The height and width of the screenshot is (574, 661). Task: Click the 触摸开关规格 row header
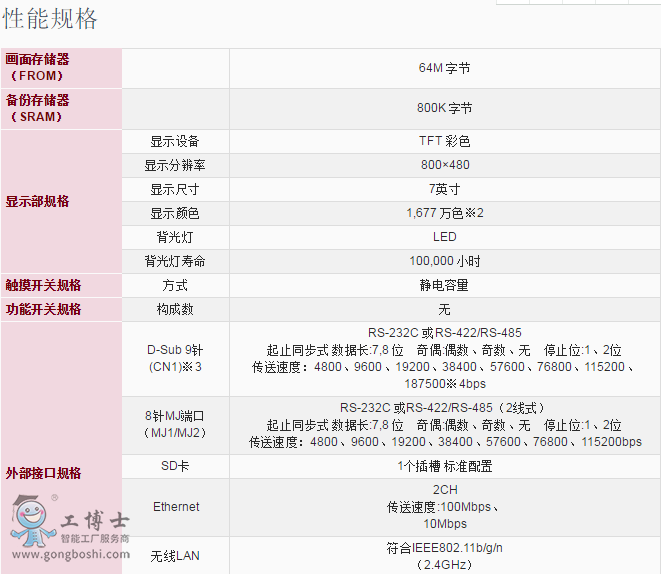point(43,285)
